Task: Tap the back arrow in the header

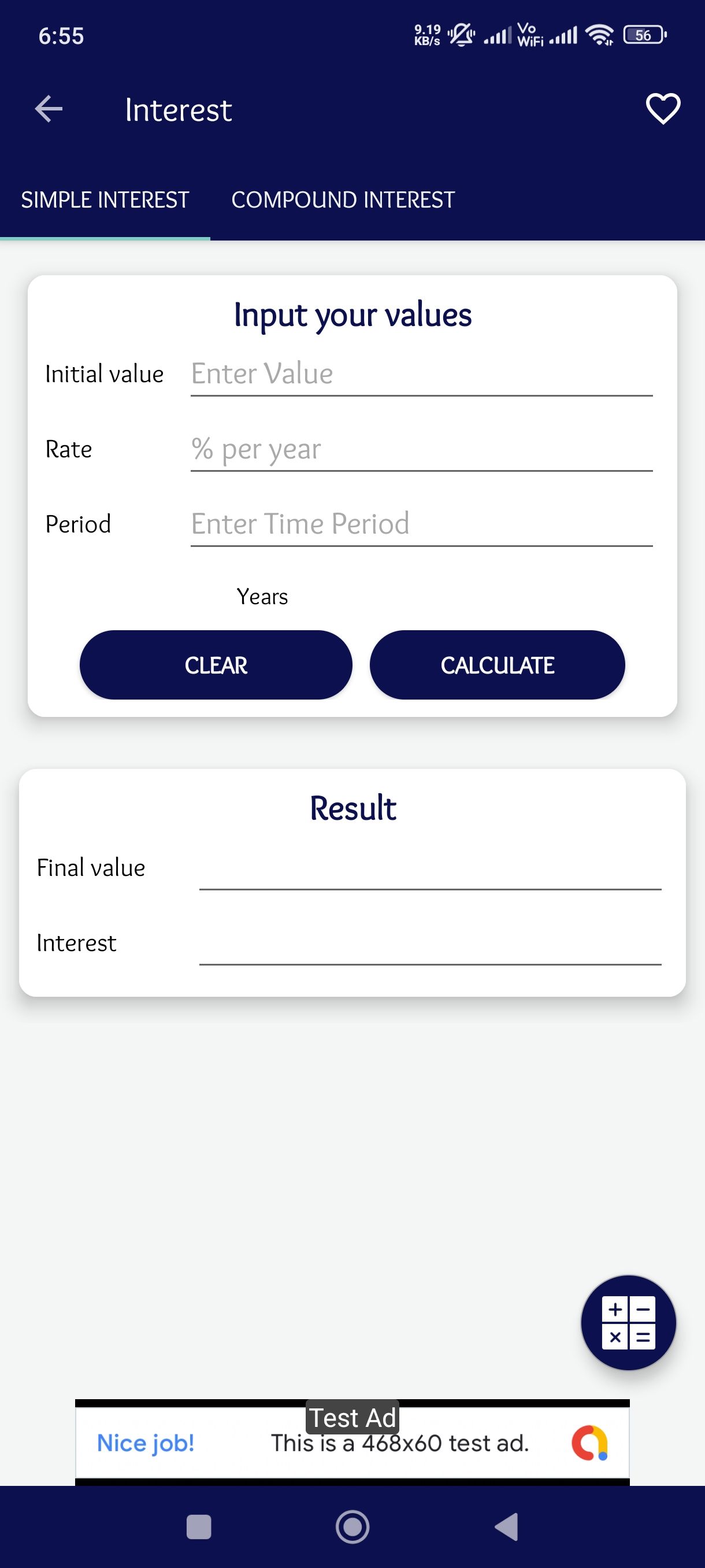Action: click(x=49, y=110)
